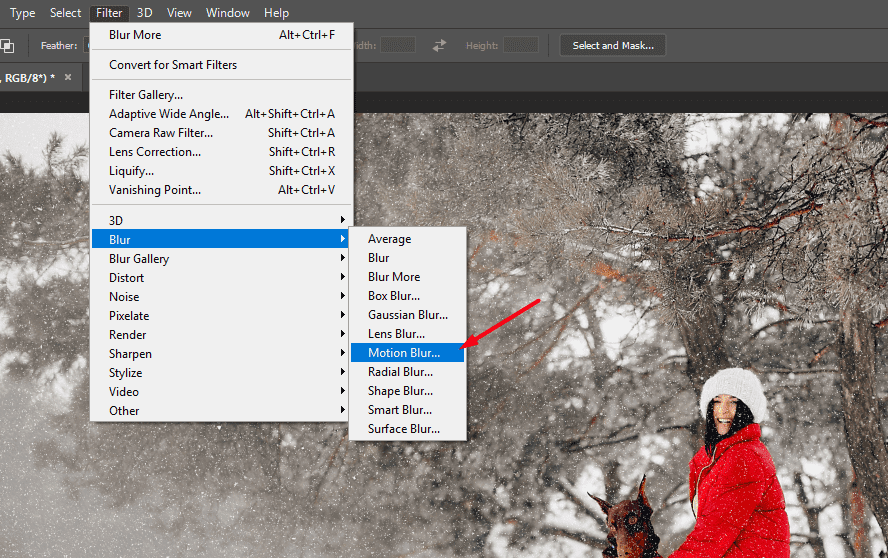Click the intersect selection icon in options bar
888x558 pixels.
7,45
